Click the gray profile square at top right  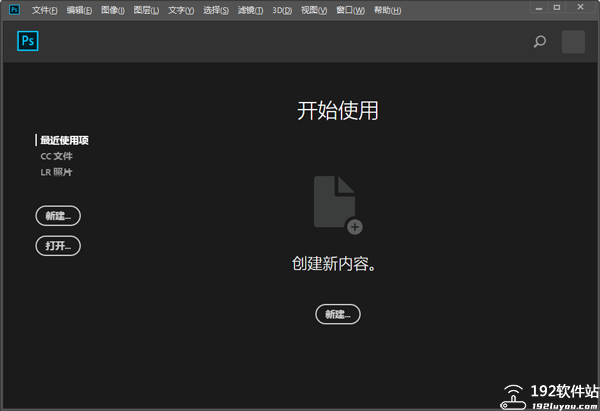[x=573, y=42]
